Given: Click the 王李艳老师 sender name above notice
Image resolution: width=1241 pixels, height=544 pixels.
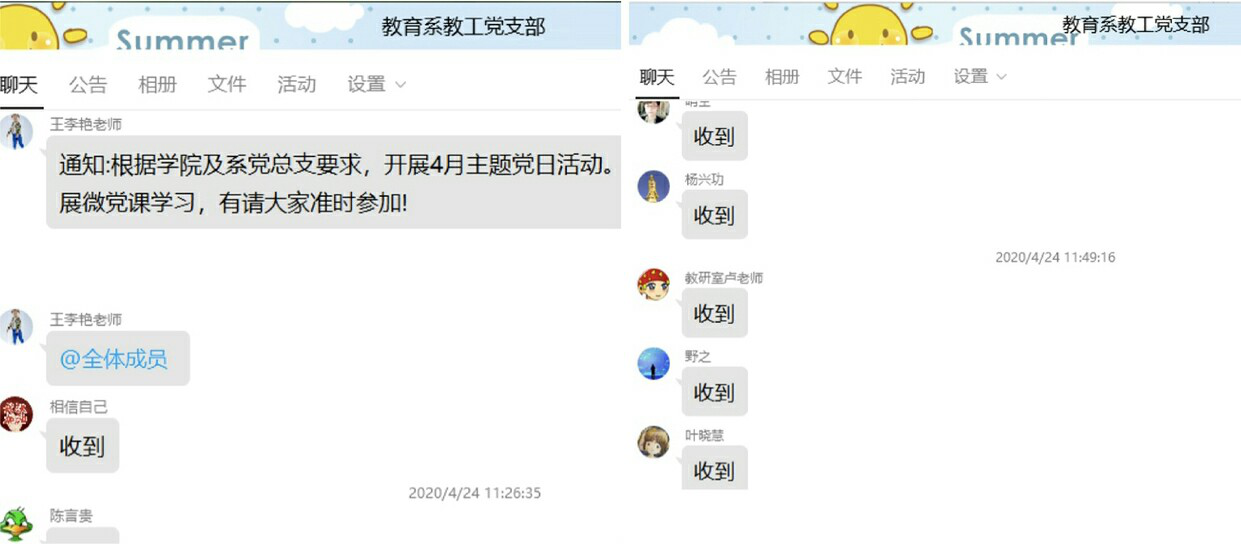Looking at the screenshot, I should pos(86,124).
